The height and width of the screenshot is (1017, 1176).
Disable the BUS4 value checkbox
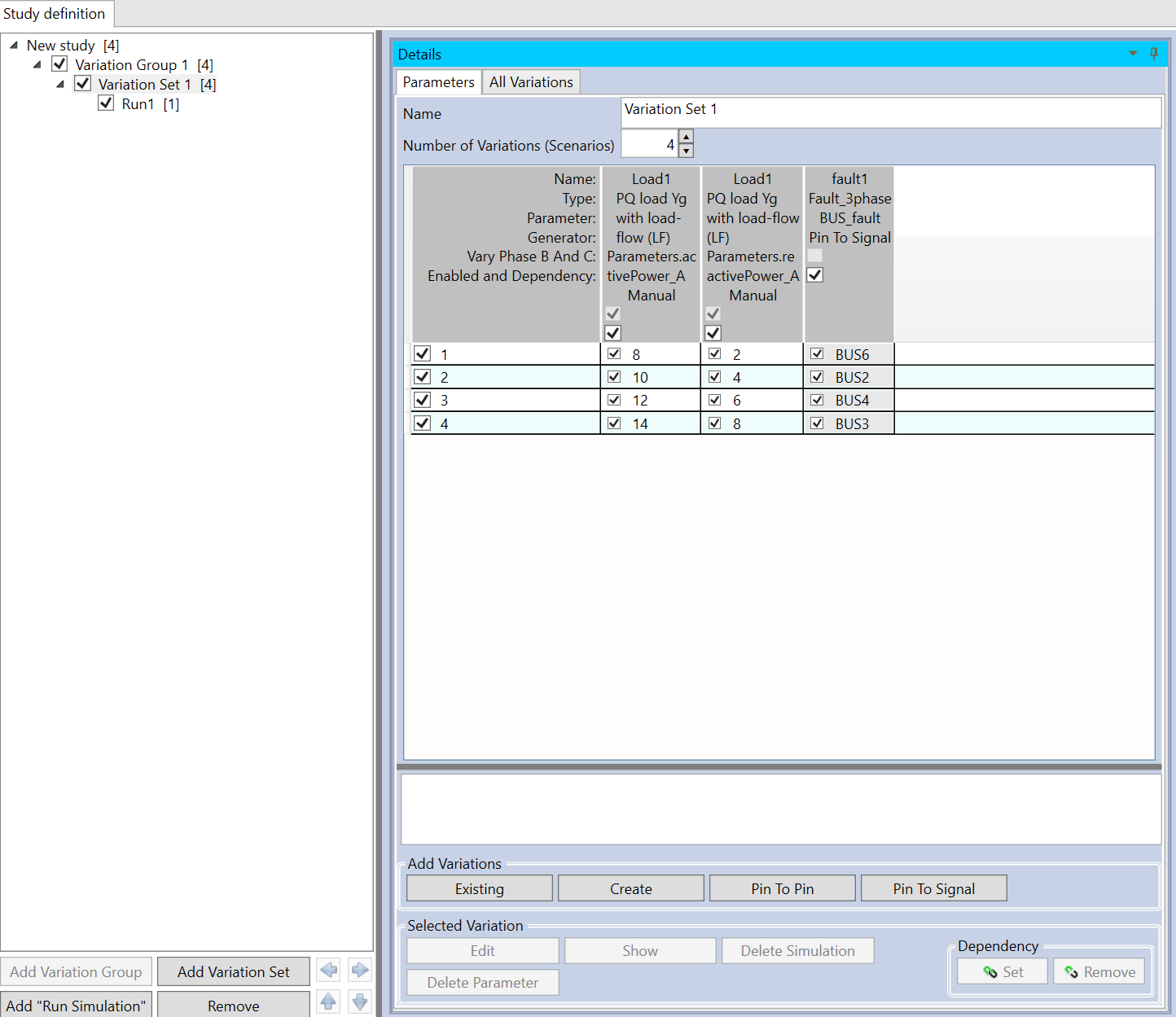pos(817,400)
